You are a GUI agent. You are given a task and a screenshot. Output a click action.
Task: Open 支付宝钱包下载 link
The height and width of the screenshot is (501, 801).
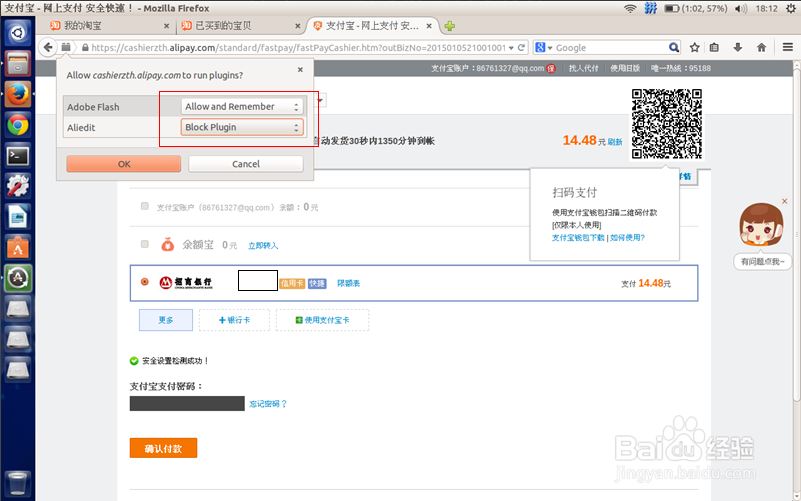coord(578,237)
